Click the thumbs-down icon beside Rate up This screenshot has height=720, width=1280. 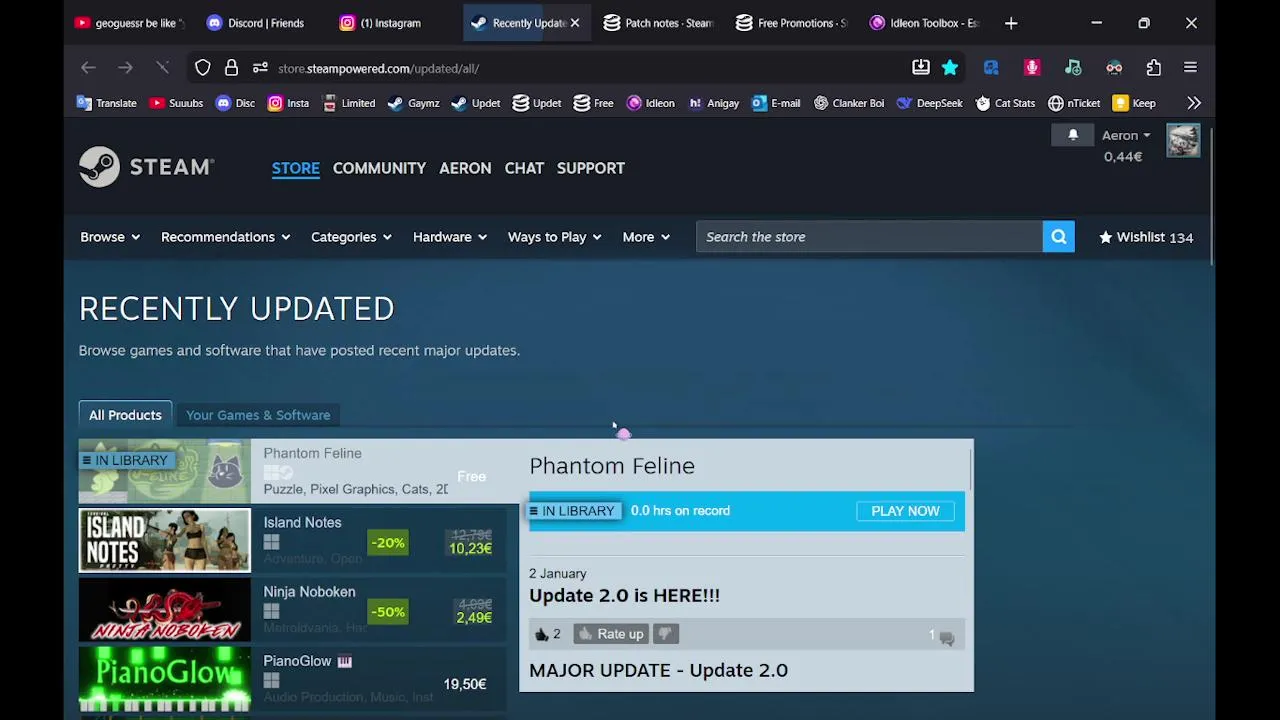[x=665, y=634]
